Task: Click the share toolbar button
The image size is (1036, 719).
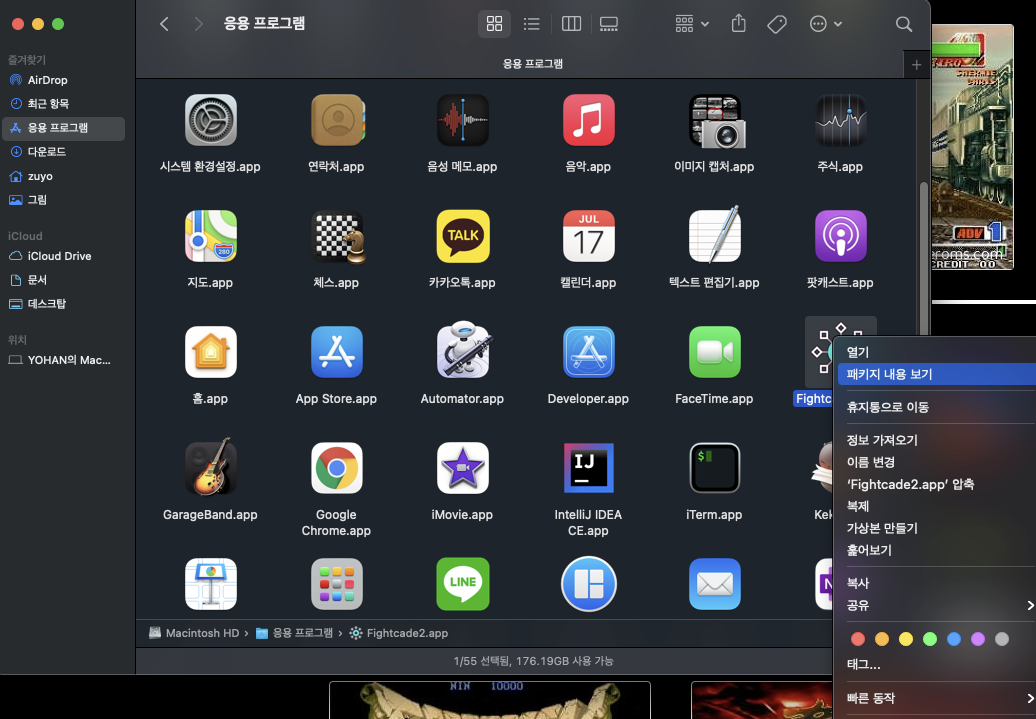Action: point(739,24)
